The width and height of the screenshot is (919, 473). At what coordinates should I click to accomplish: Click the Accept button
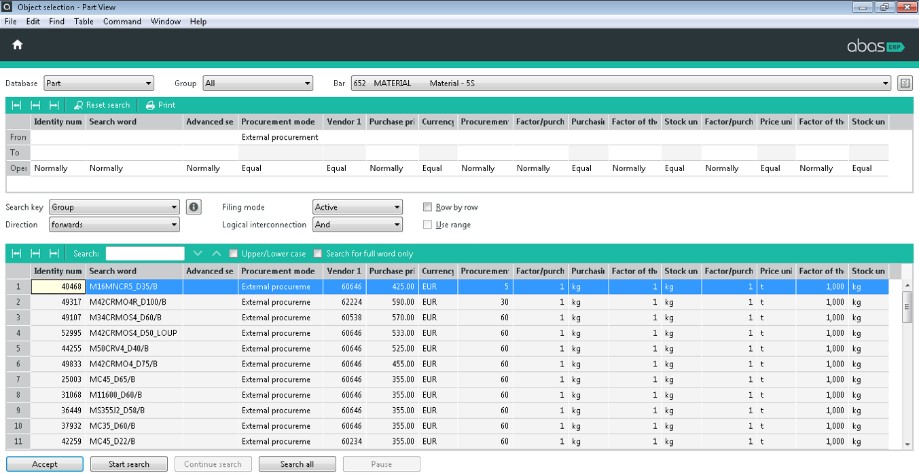coord(45,464)
